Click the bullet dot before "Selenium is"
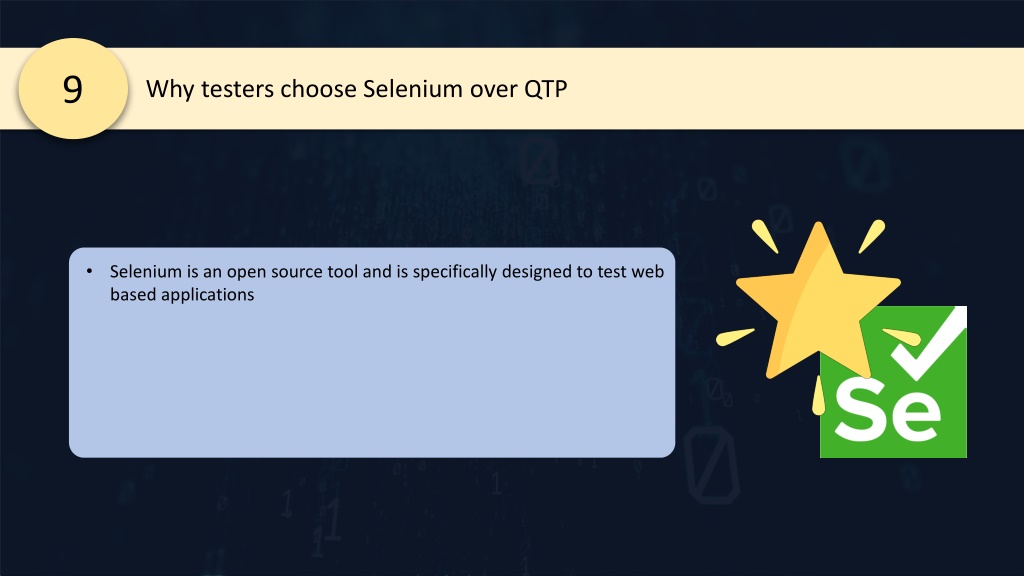1024x576 pixels. (x=89, y=271)
